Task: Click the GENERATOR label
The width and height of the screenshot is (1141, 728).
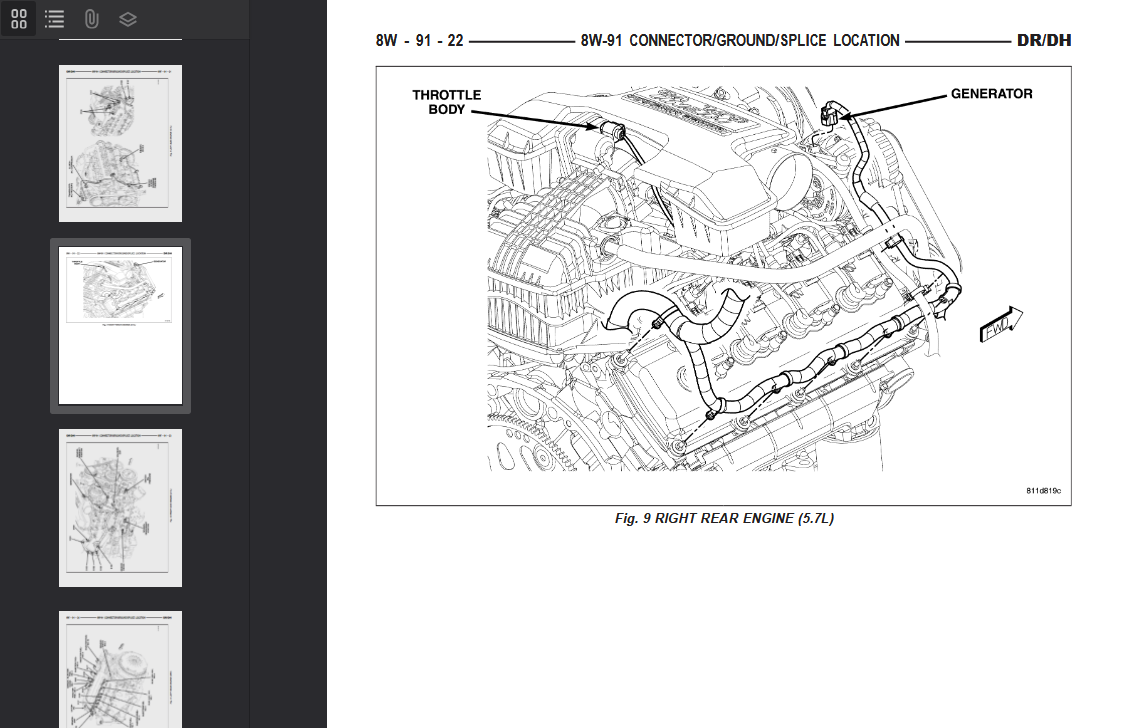Action: pos(991,94)
